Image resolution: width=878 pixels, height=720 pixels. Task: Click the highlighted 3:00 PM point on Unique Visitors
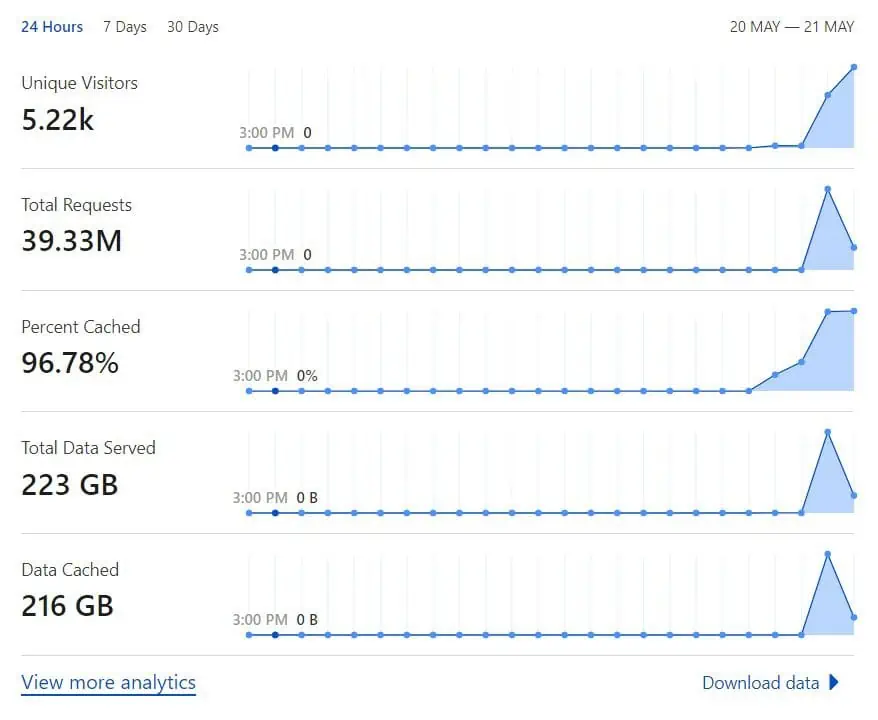pyautogui.click(x=275, y=148)
